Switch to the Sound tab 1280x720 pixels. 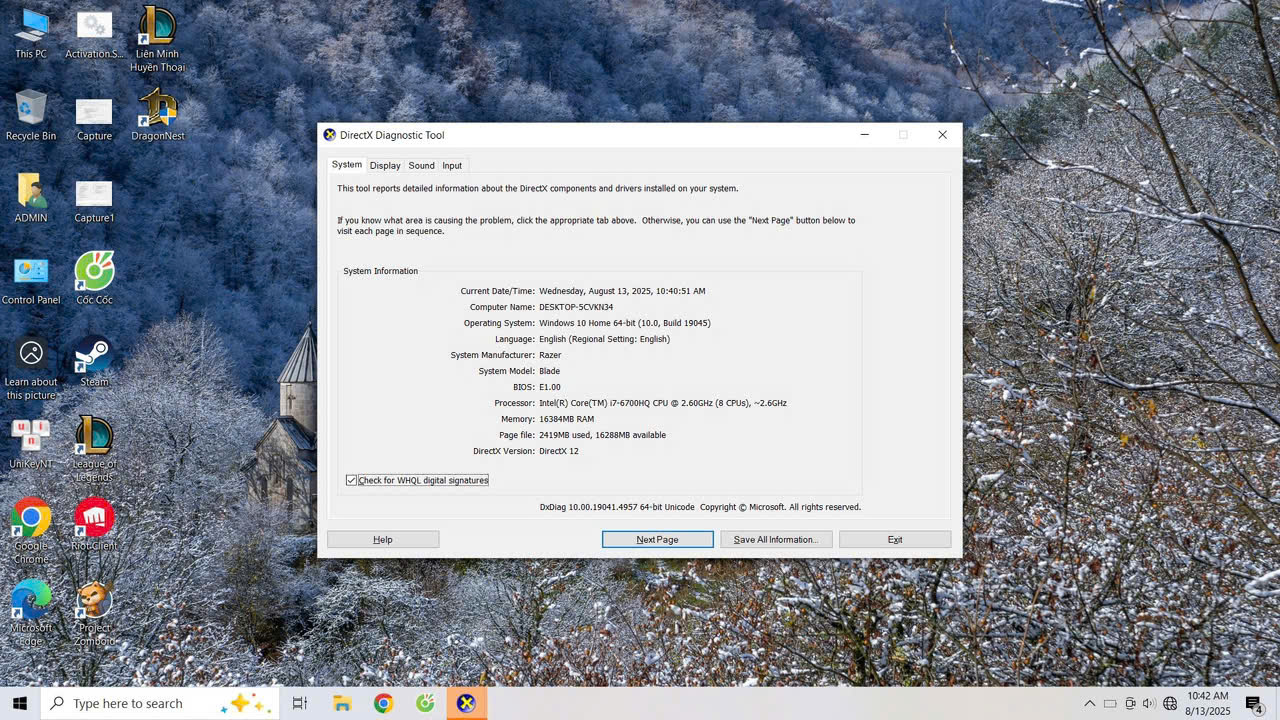421,166
